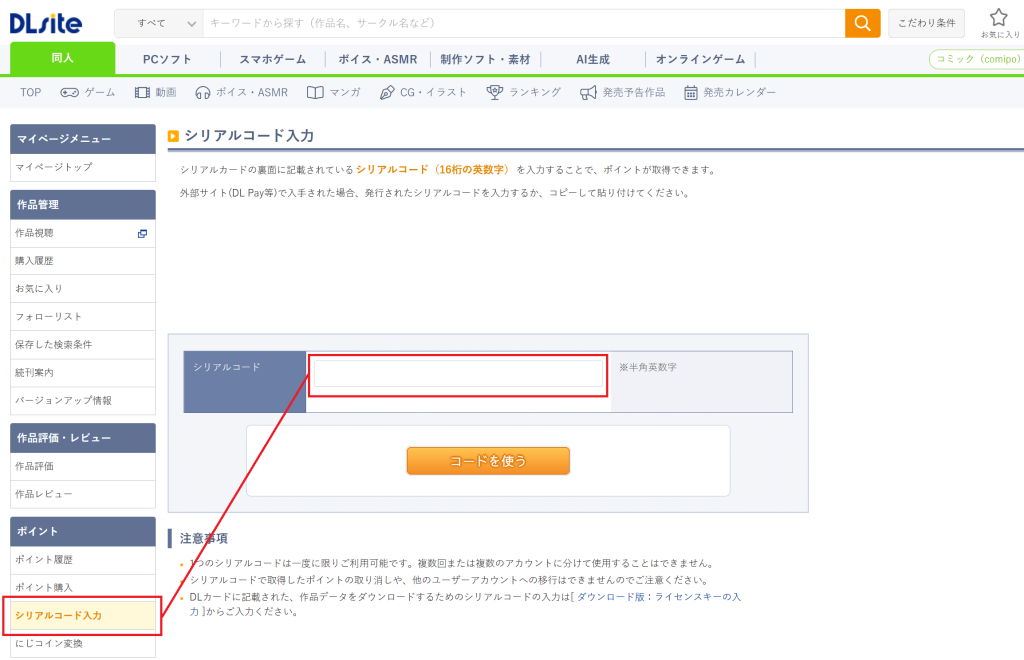Switch to the AI生成 tab
This screenshot has height=660, width=1024.
[x=592, y=59]
